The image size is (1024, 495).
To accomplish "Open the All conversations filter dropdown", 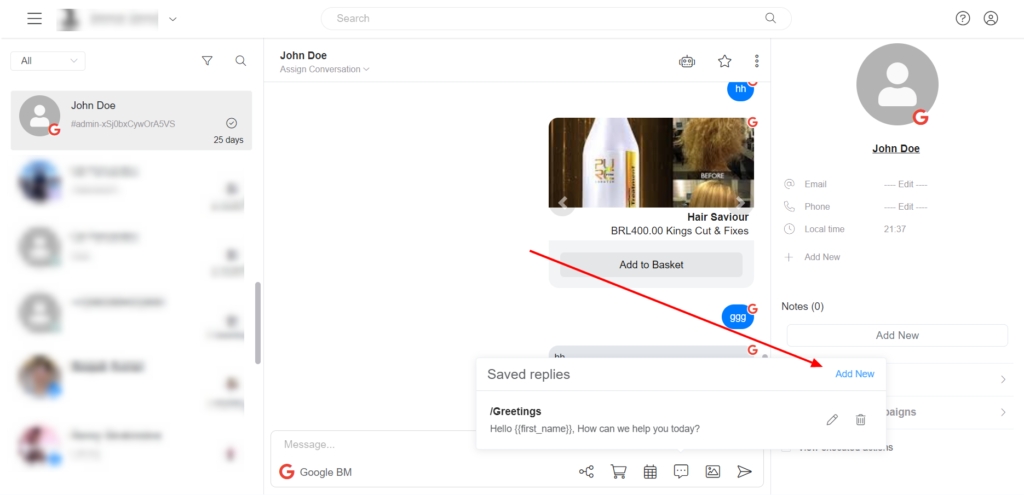I will (x=47, y=61).
